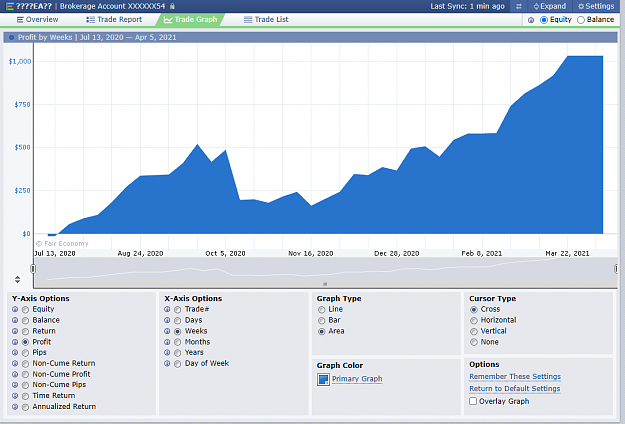This screenshot has height=424, width=625.
Task: Click Return to Default Settings link
Action: (x=515, y=389)
